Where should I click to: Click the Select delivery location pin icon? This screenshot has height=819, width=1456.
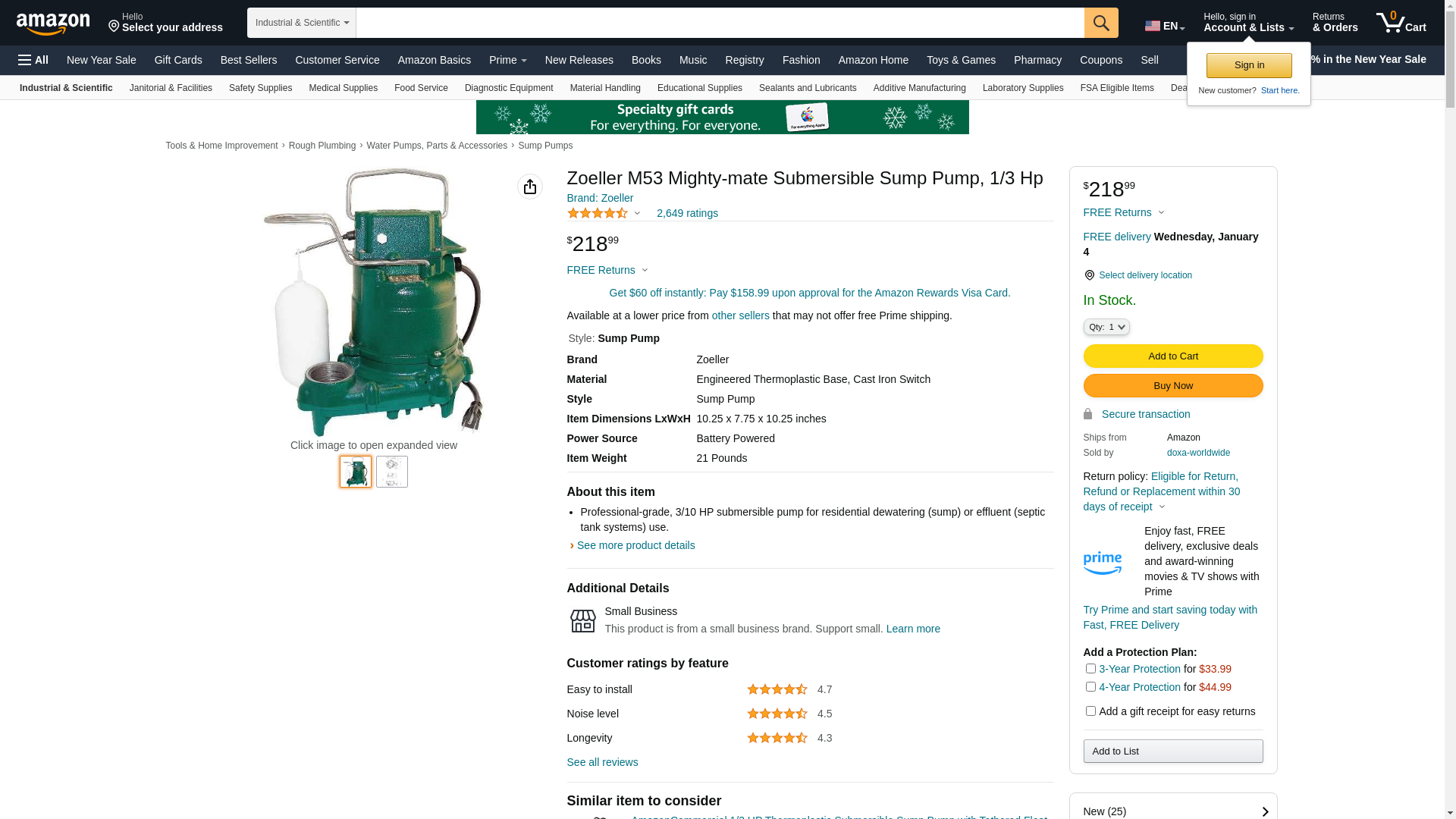click(1089, 275)
